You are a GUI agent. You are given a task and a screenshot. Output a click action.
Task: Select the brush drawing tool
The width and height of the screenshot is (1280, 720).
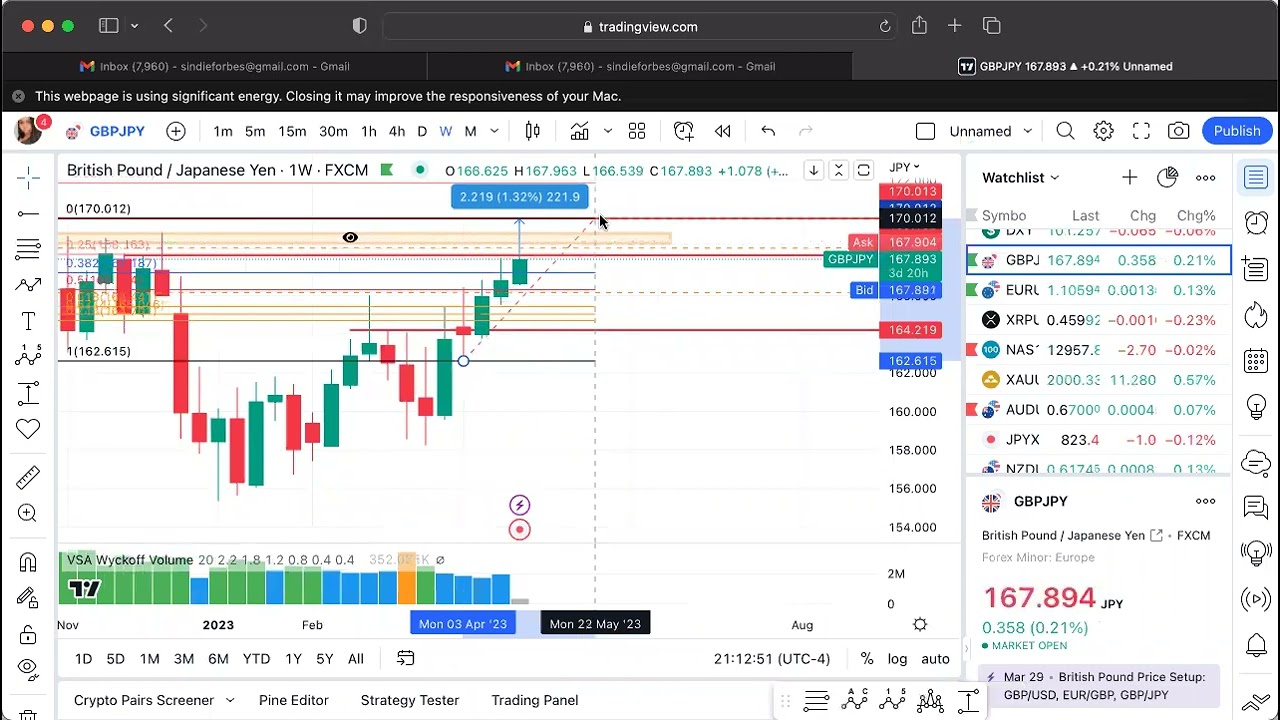point(28,285)
